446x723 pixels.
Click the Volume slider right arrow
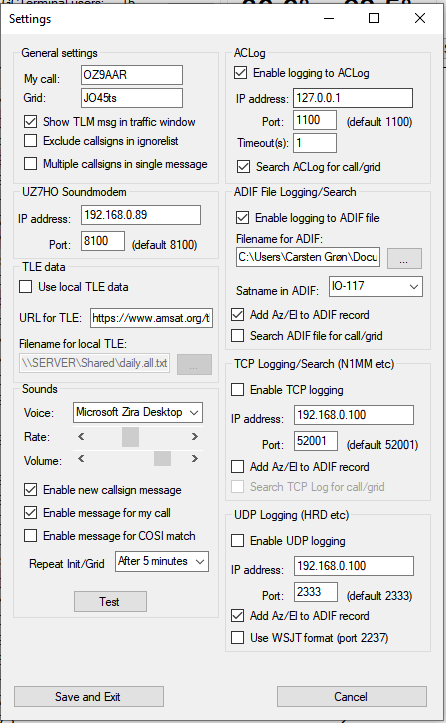coord(195,458)
